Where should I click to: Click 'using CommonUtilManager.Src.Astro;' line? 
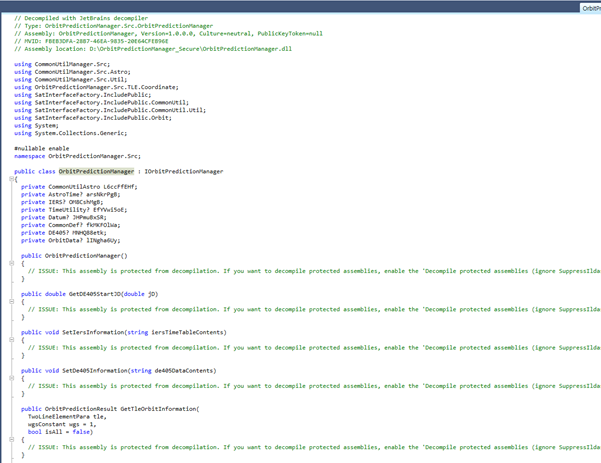[x=72, y=72]
